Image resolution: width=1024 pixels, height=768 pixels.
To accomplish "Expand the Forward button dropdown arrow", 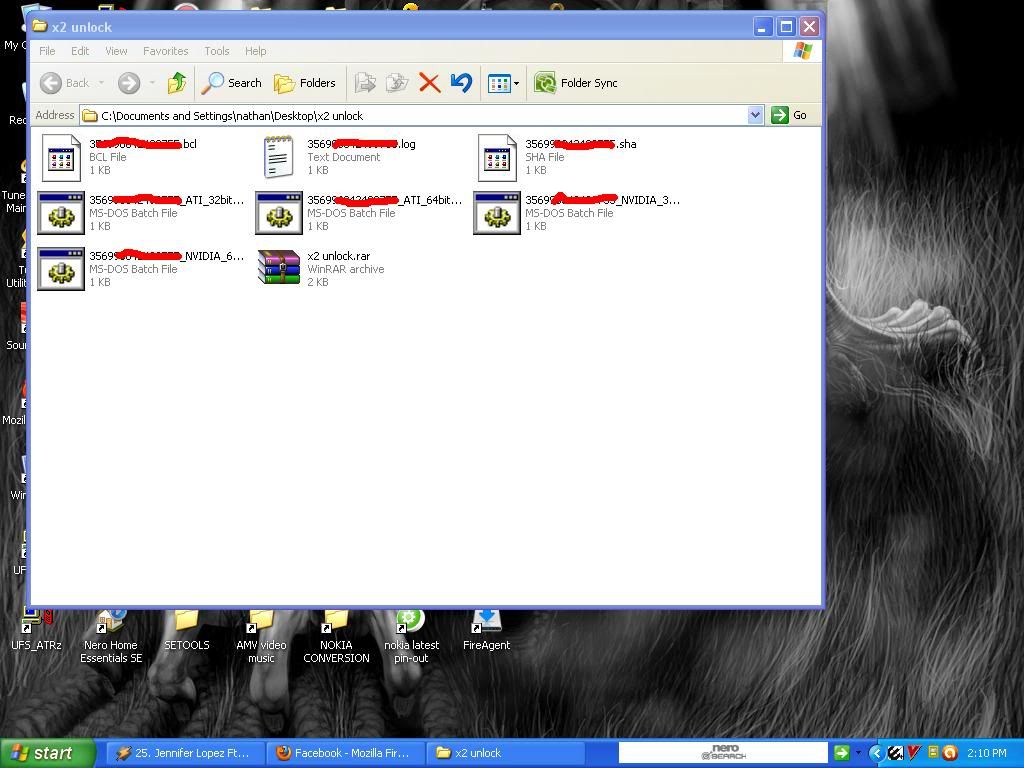I will click(152, 83).
